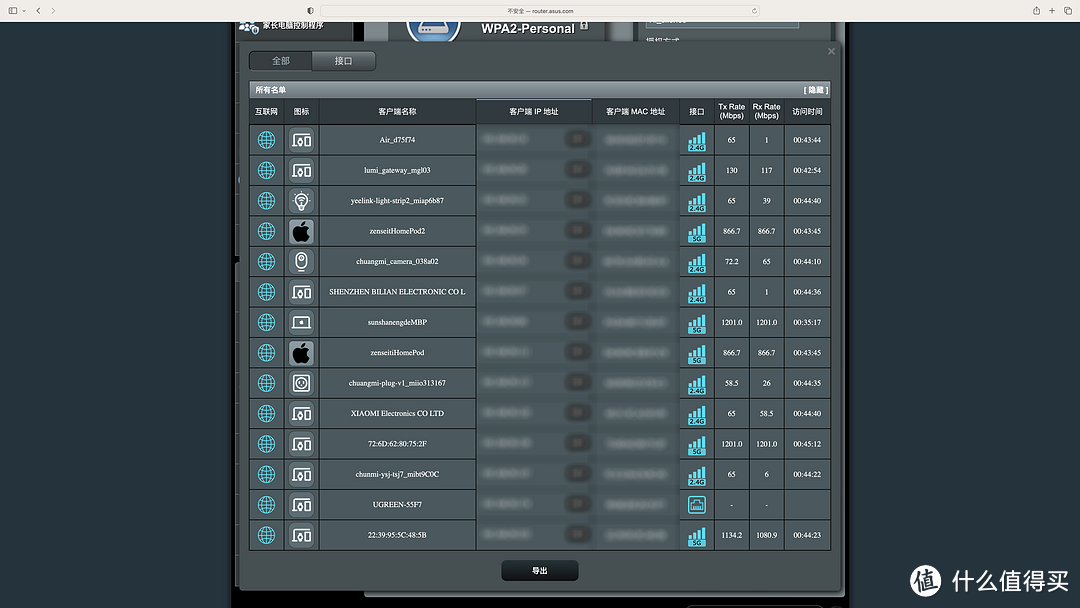Viewport: 1080px width, 608px height.
Task: Click the 2.4G signal icon for lumi_gateway_mgl03
Action: 697,171
